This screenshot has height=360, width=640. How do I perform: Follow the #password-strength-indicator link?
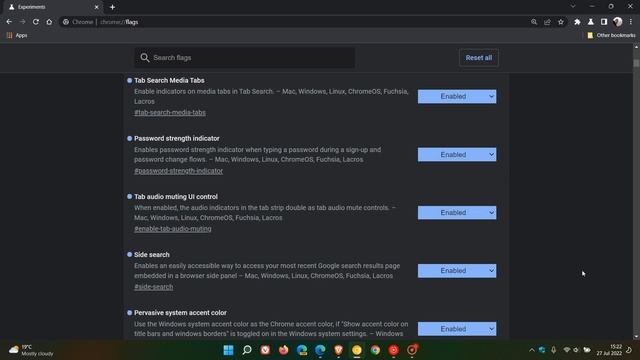(178, 171)
